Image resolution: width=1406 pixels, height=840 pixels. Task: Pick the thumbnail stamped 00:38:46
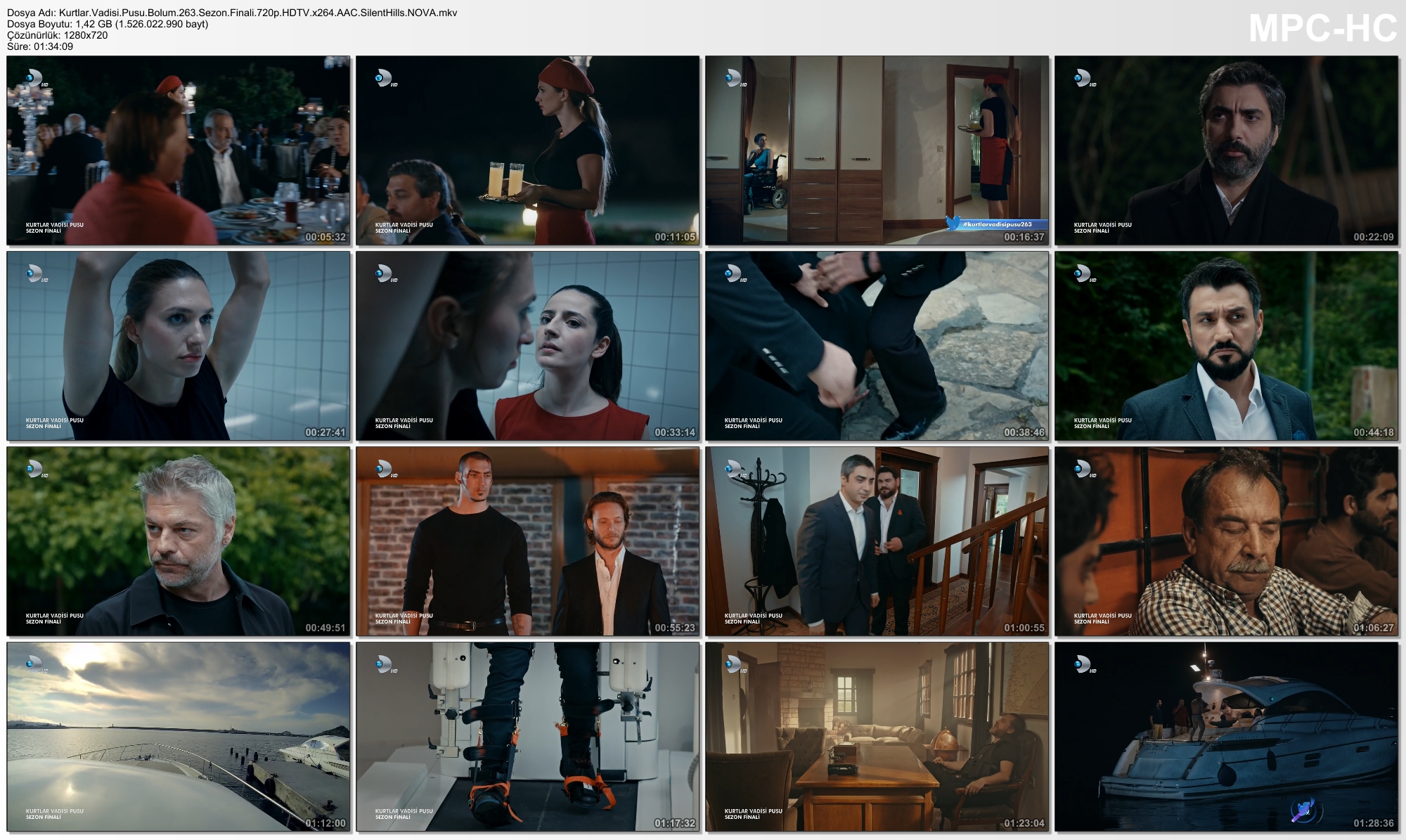point(877,346)
